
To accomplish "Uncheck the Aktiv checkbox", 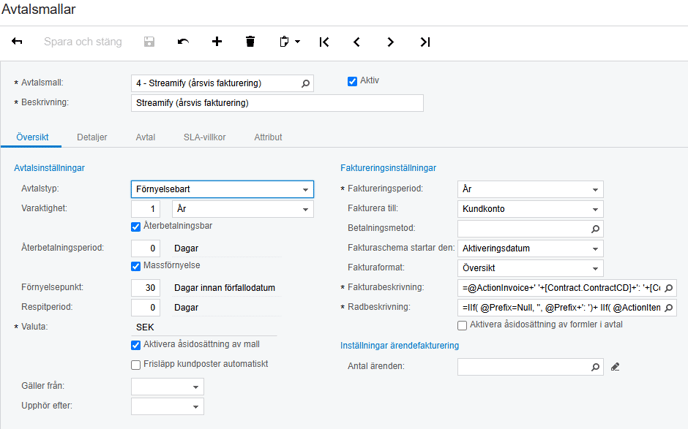I will pos(352,81).
